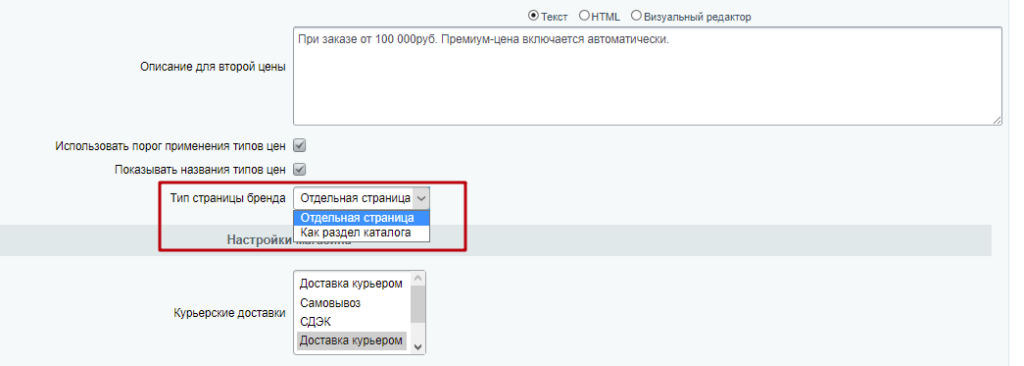Select the HTML radio button
Viewport: 1024px width, 366px height.
tap(584, 16)
